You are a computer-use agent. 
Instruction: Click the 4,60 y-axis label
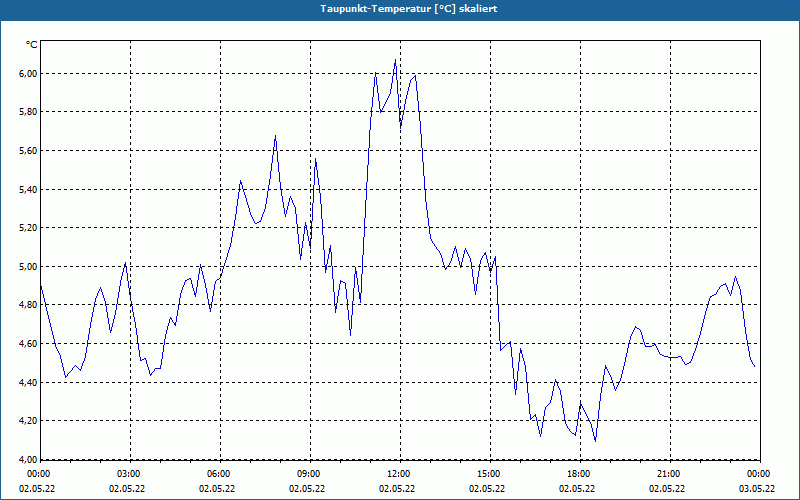coord(28,343)
